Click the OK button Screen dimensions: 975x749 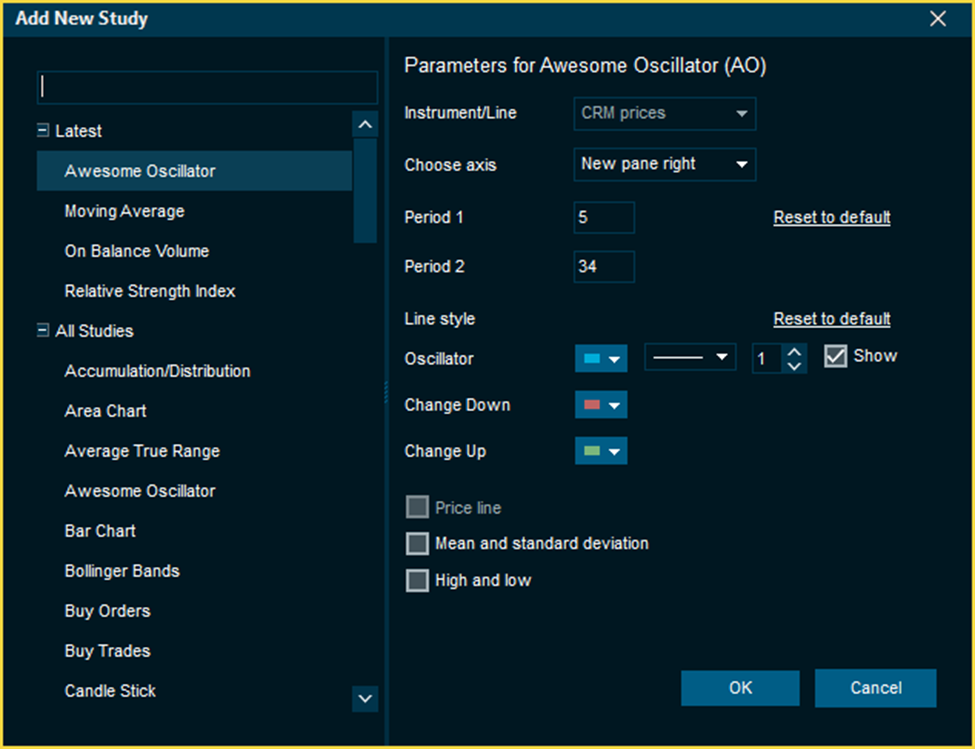point(740,688)
